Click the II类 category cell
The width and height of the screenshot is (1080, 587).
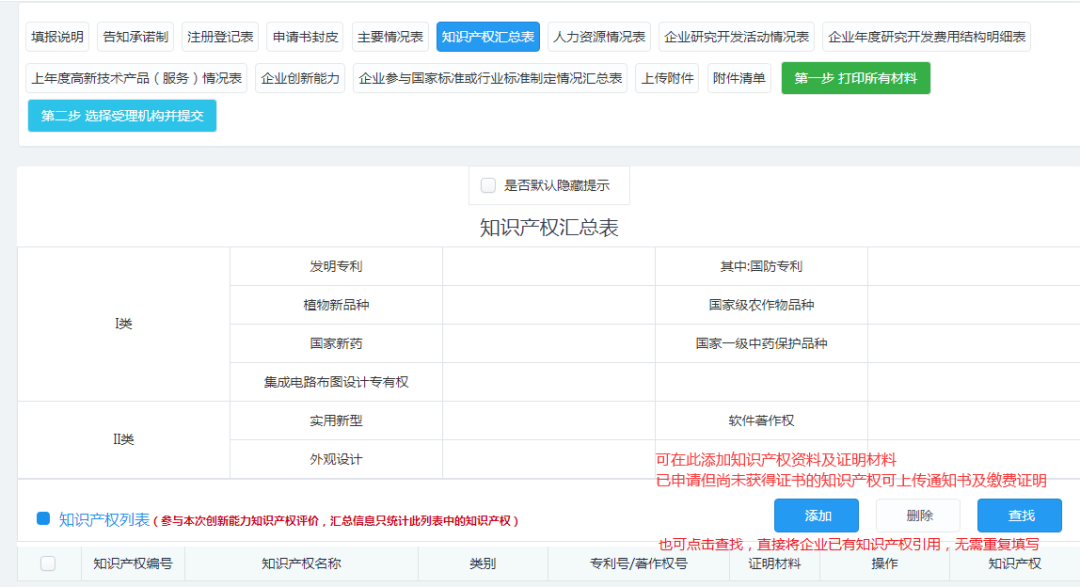coord(123,440)
